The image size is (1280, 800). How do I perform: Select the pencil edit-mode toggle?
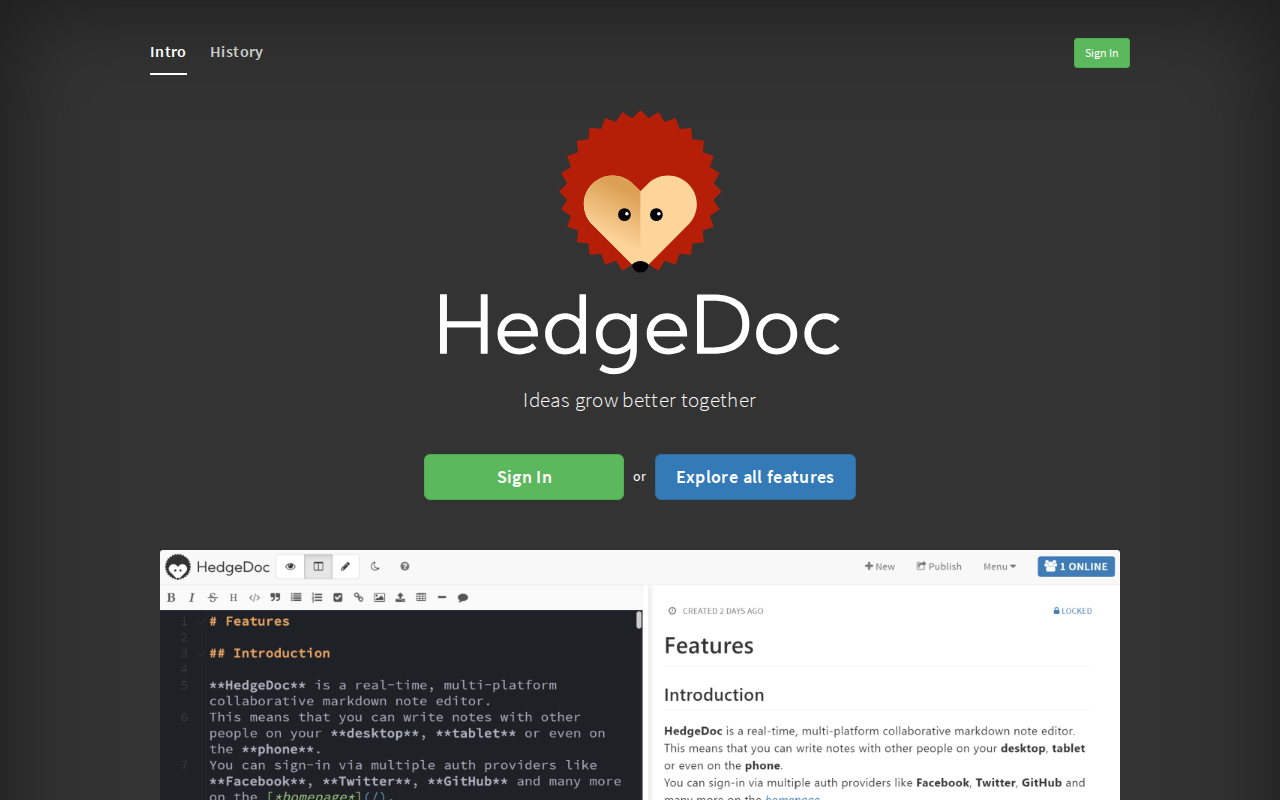coord(345,567)
